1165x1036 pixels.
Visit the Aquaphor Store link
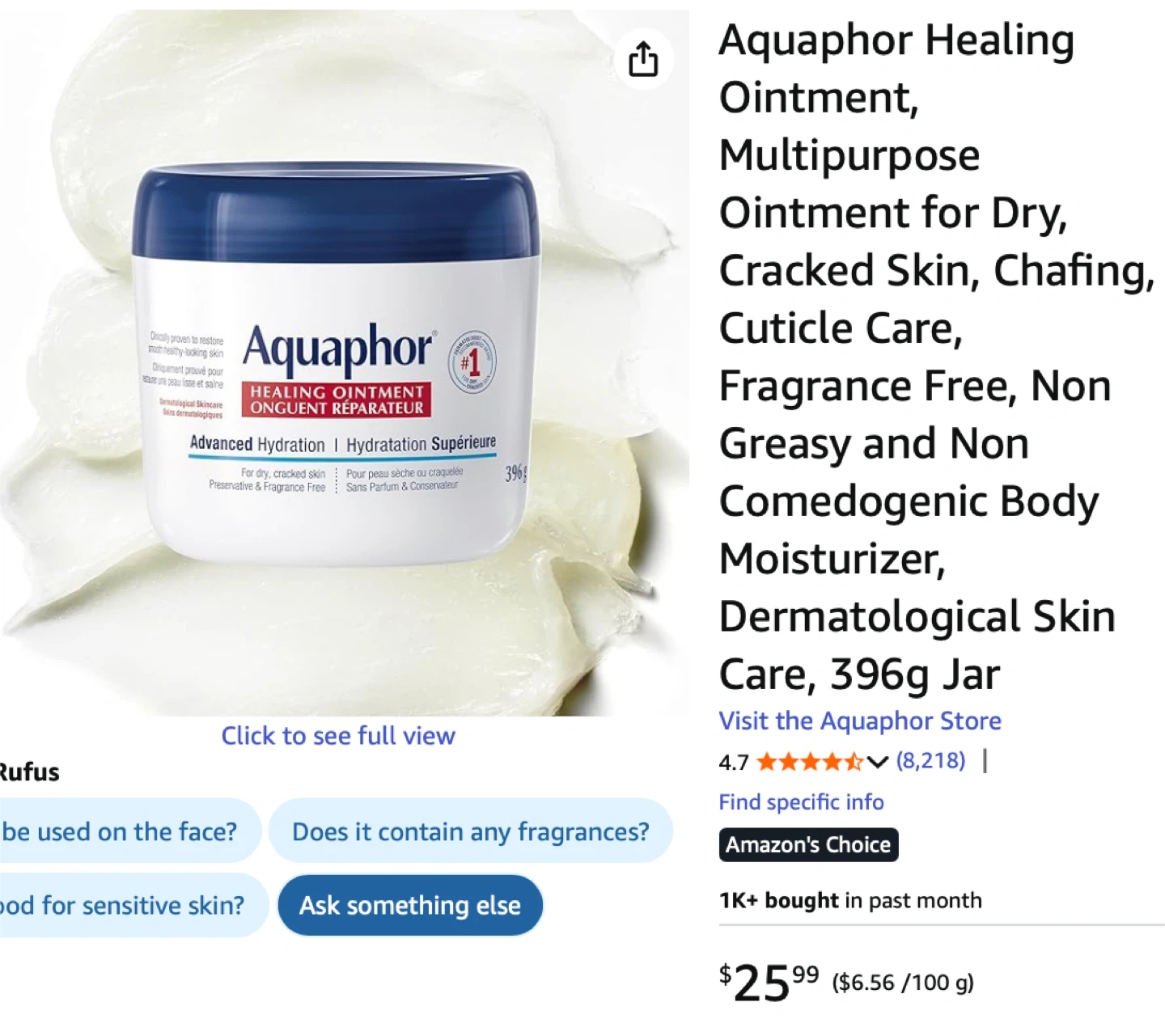(860, 721)
